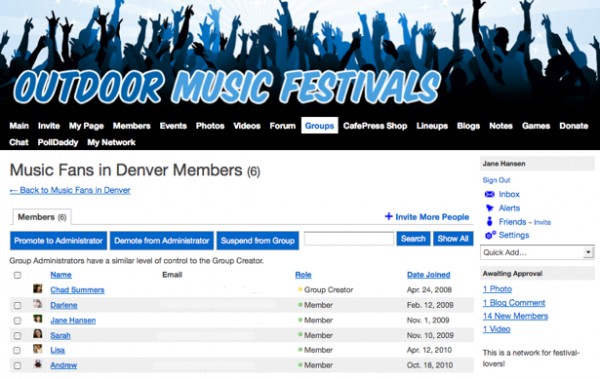Viewport: 600px width, 379px height.
Task: Toggle the select-all checkbox in table header
Action: click(x=17, y=275)
